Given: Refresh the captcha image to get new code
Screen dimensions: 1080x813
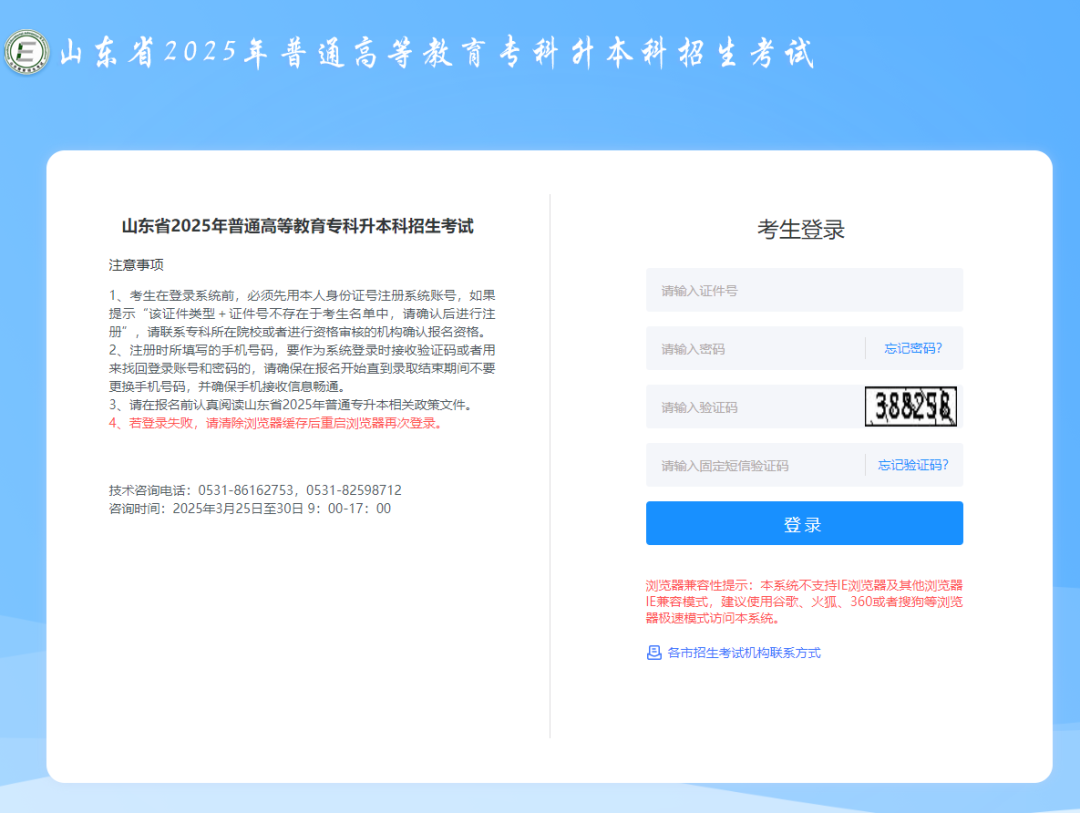Looking at the screenshot, I should (x=911, y=406).
